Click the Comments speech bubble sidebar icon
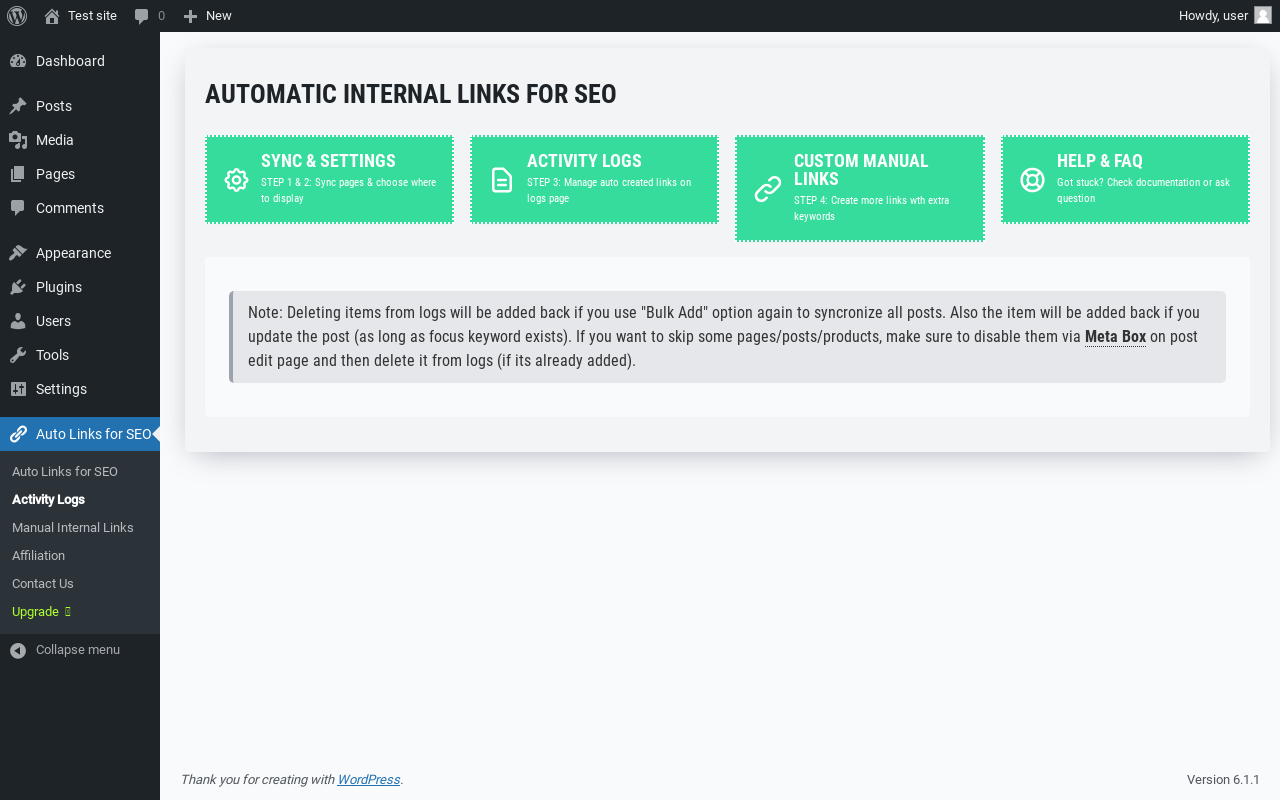Viewport: 1280px width, 800px height. click(x=18, y=208)
